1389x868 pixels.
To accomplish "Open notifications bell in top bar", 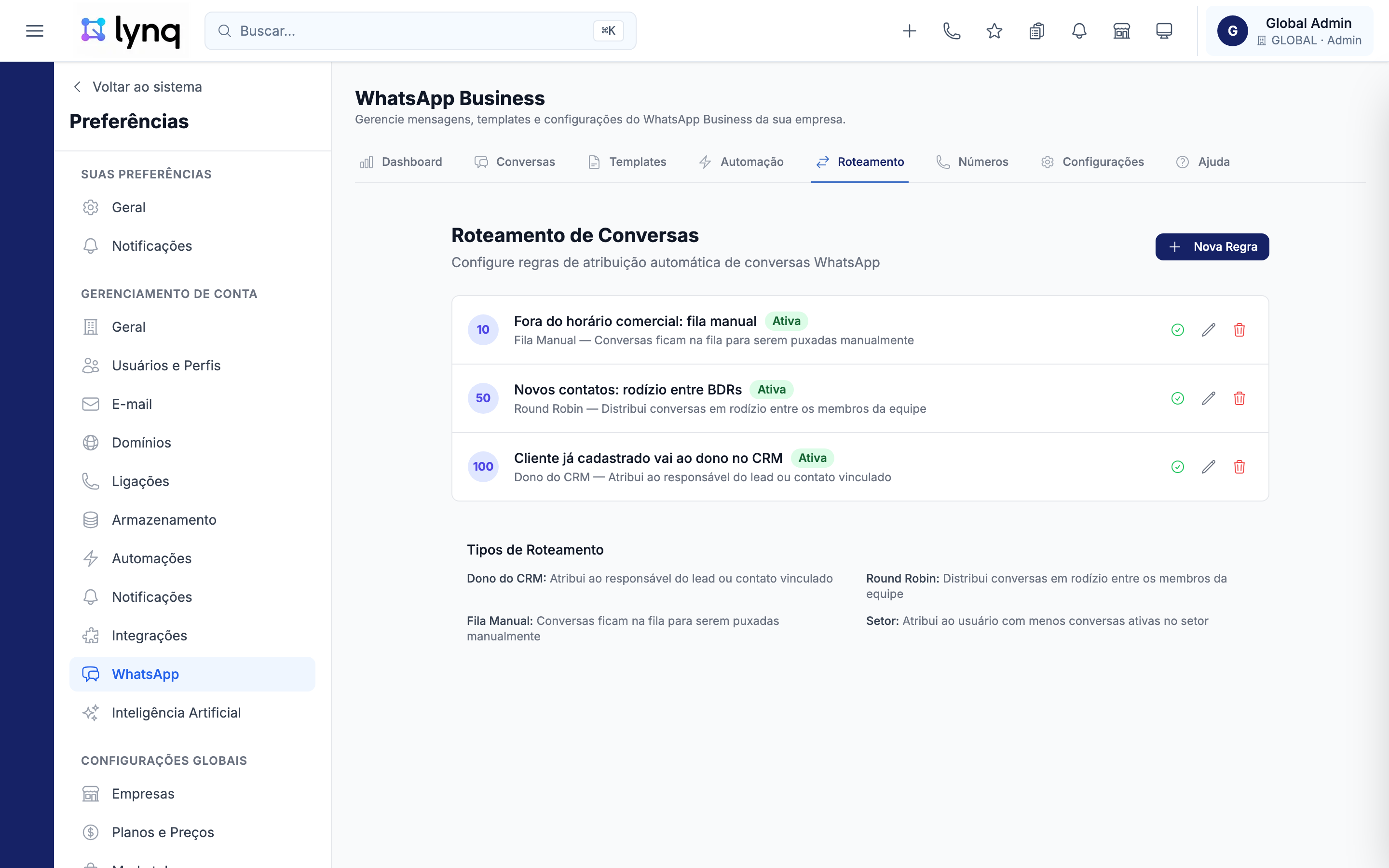I will 1079,31.
